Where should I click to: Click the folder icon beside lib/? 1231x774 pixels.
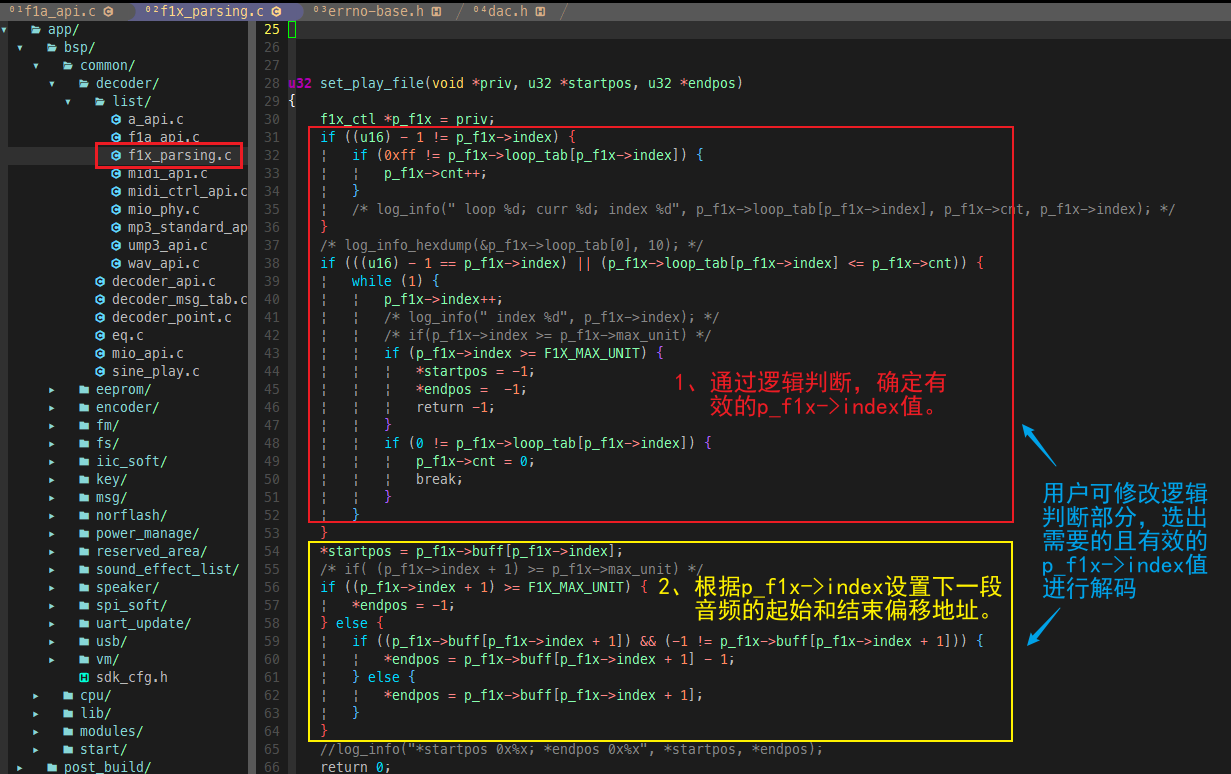click(68, 714)
